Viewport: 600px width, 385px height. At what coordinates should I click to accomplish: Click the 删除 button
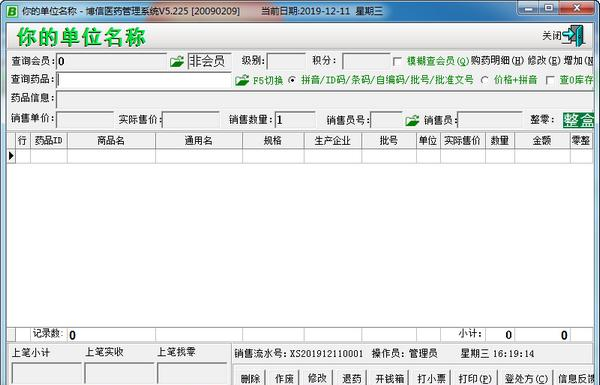(251, 378)
